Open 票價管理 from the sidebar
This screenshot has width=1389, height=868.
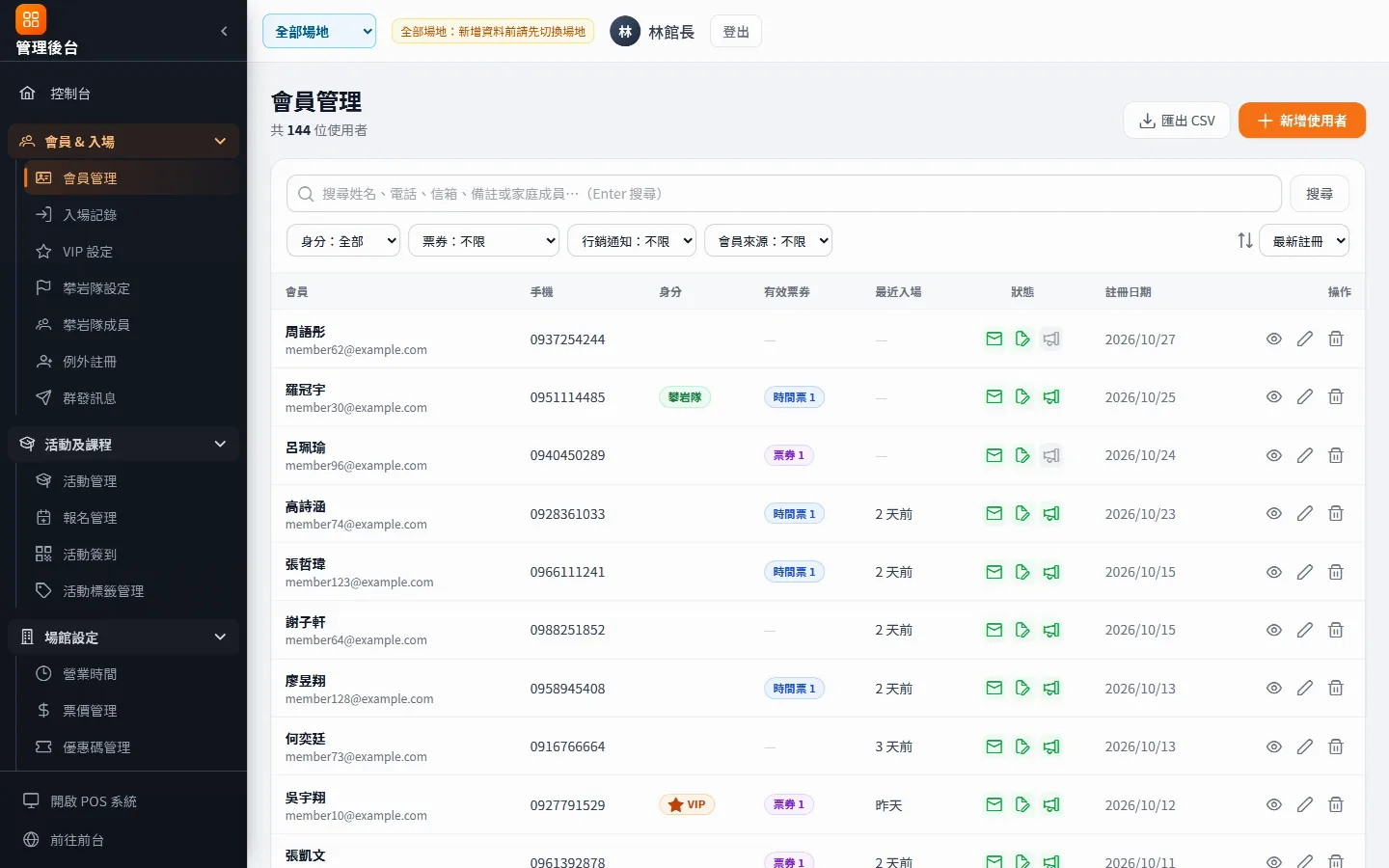131,711
